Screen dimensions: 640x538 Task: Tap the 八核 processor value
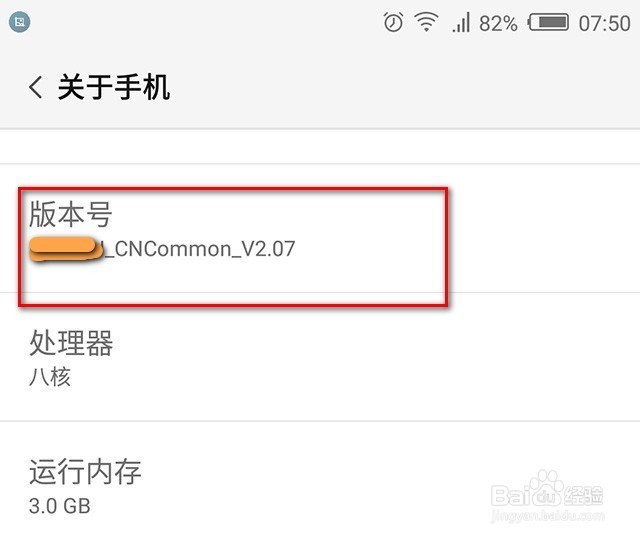click(x=50, y=376)
